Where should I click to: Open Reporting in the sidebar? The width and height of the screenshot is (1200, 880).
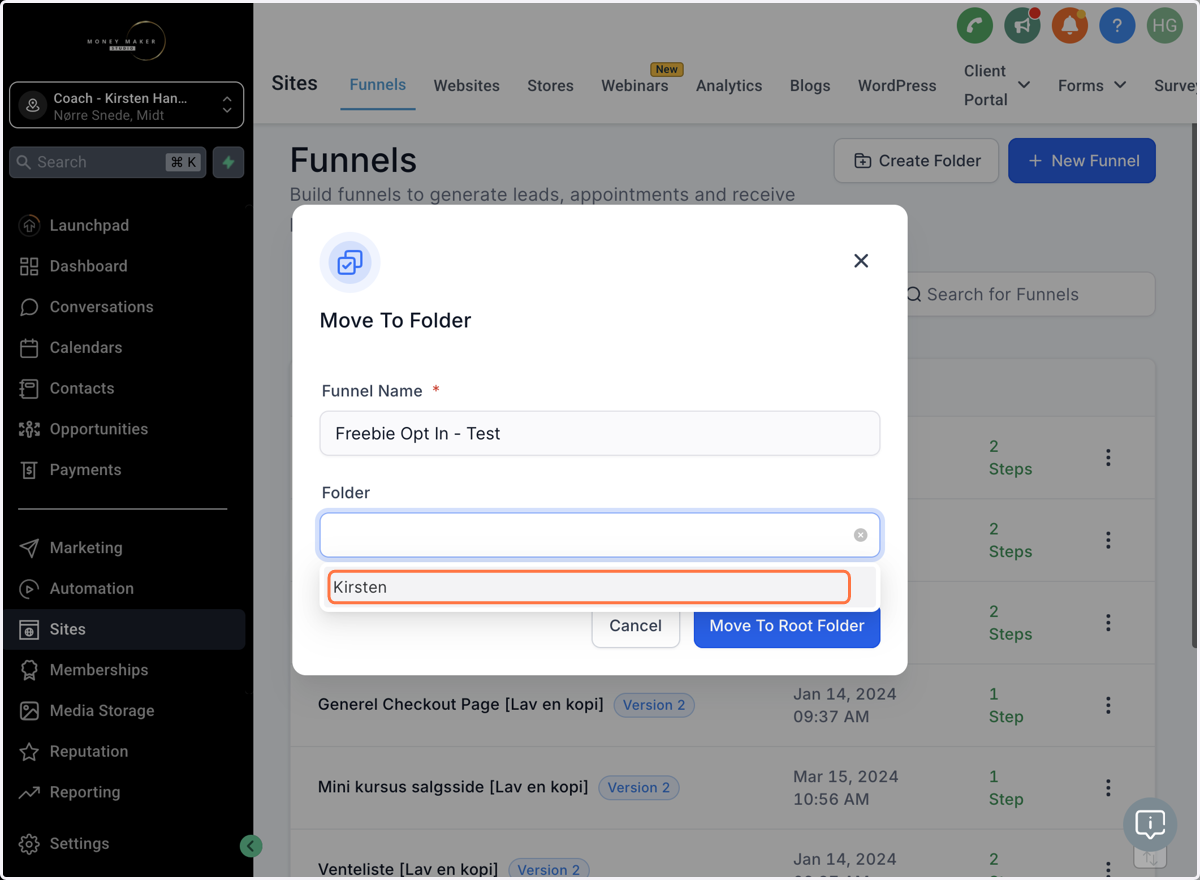(x=85, y=792)
